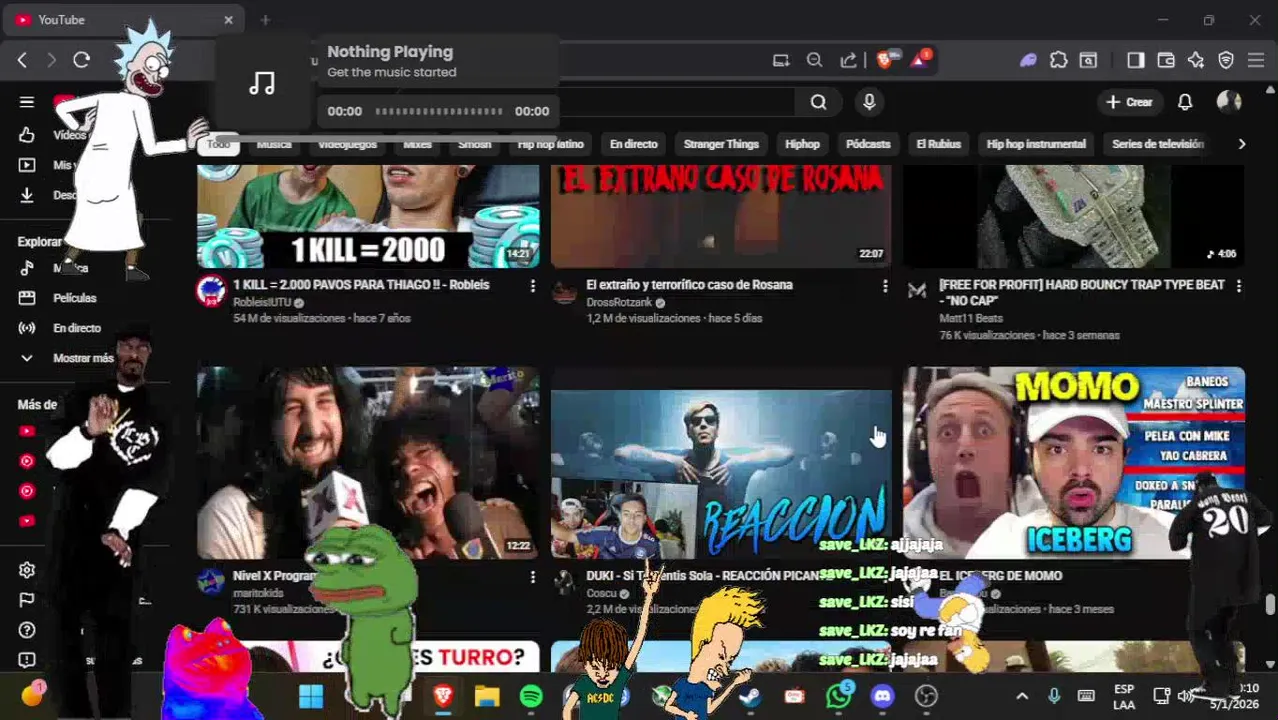Open options for the caso de Rosana video

tap(885, 286)
